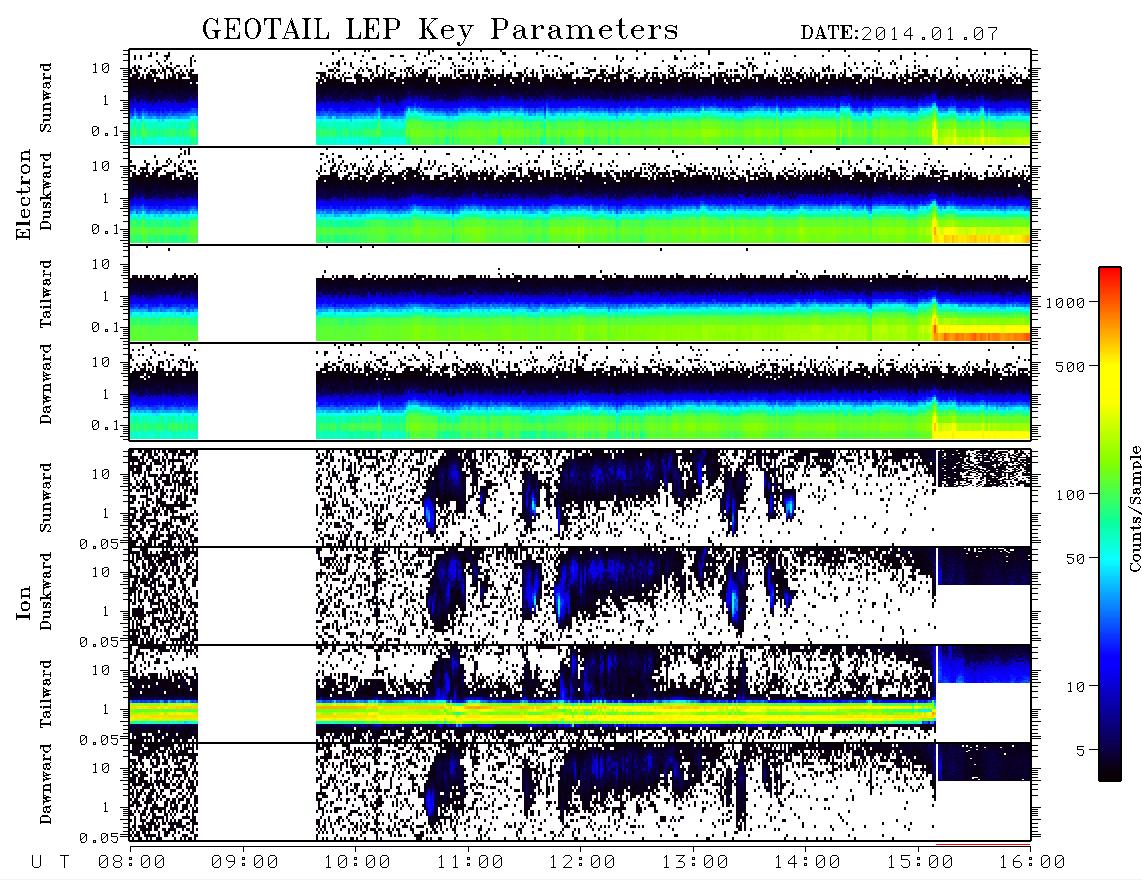This screenshot has height=880, width=1142.
Task: Select the Electron Dawnward panel label
Action: click(46, 384)
